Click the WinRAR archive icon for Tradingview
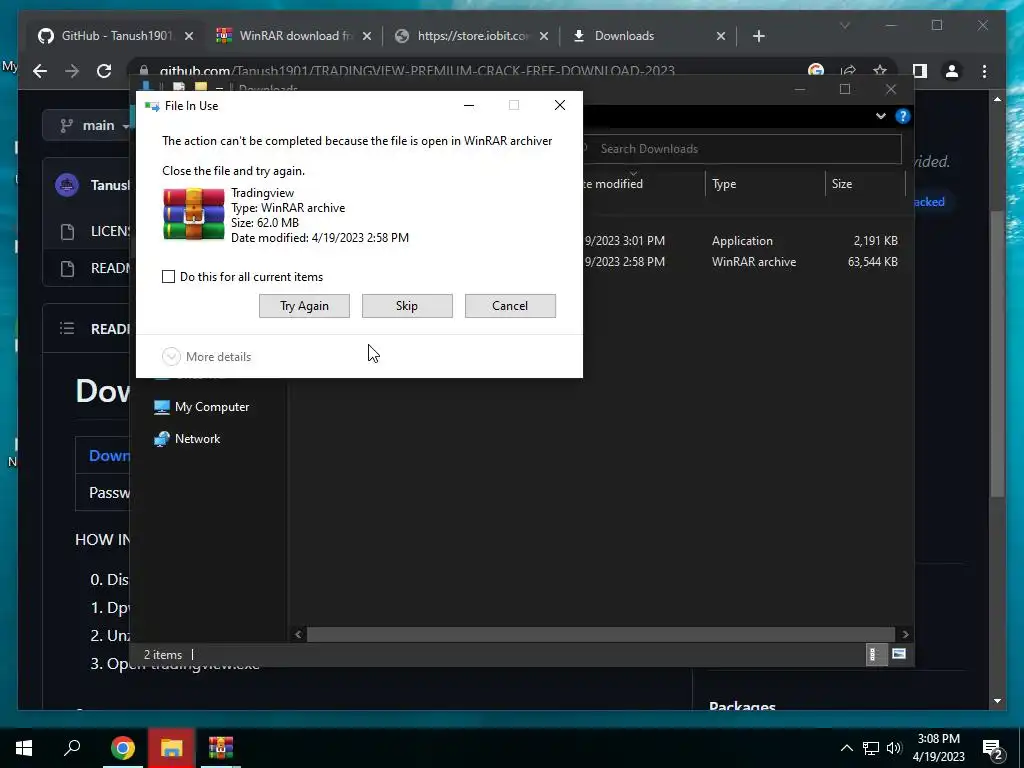This screenshot has height=768, width=1024. 194,214
